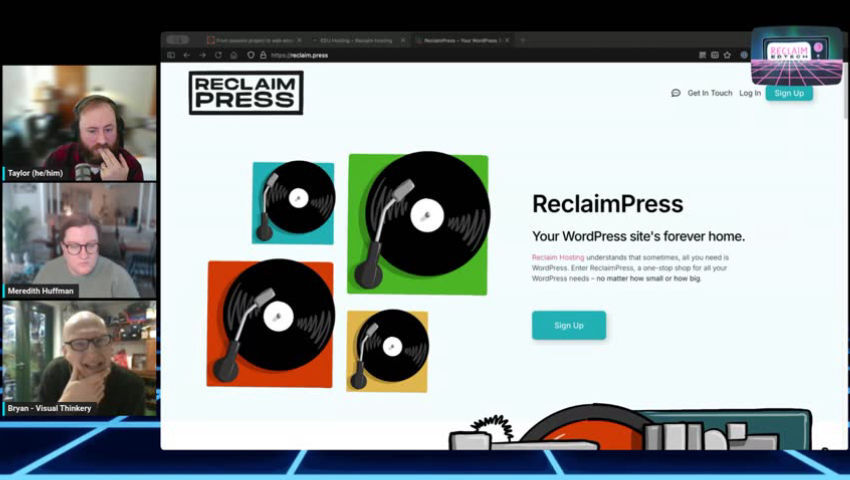Close the ReclaimPress browser tab
This screenshot has width=850, height=480.
(507, 40)
